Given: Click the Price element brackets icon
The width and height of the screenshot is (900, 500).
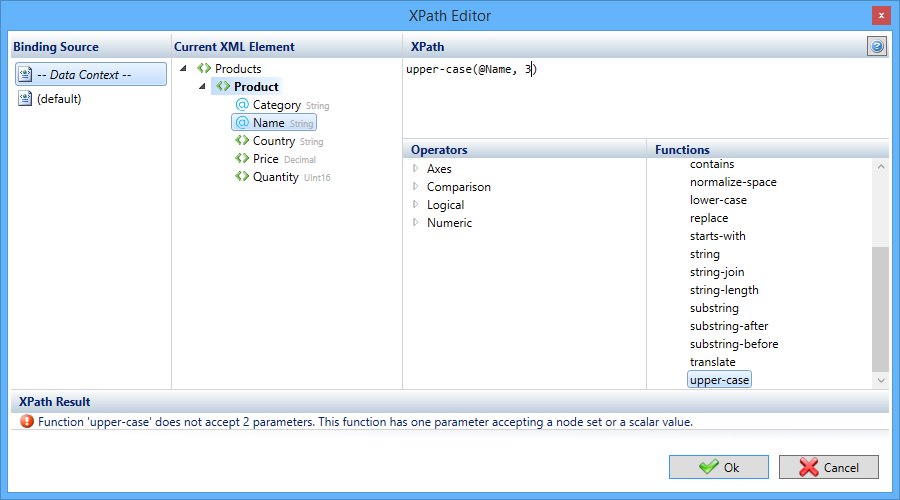Looking at the screenshot, I should click(x=242, y=158).
